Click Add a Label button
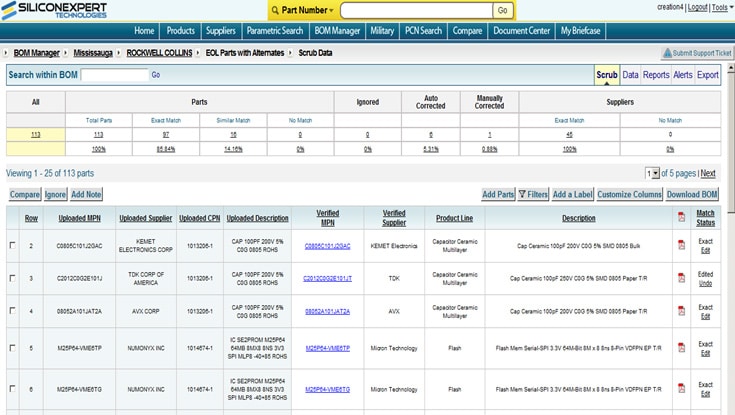The image size is (735, 415). pyautogui.click(x=572, y=194)
